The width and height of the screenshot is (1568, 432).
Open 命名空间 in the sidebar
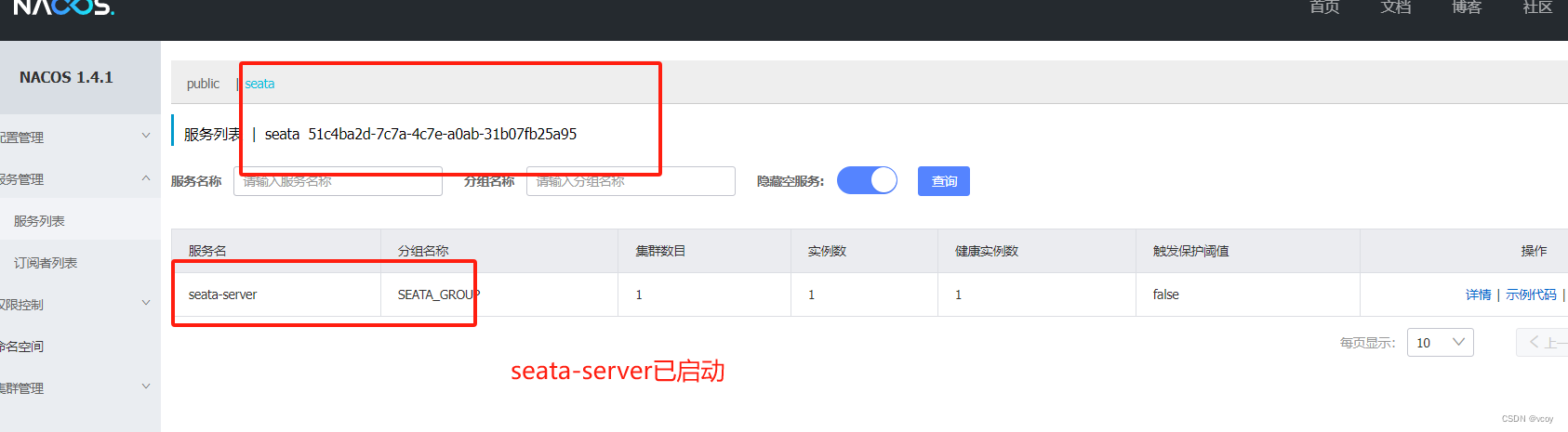80,346
